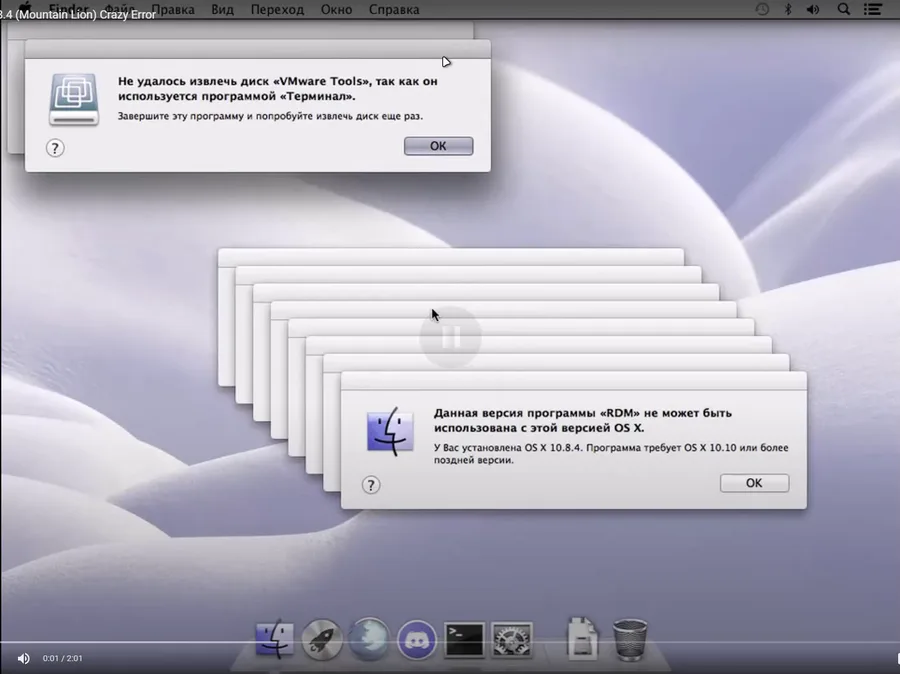Mute the video with speaker button
Image resolution: width=900 pixels, height=674 pixels.
point(24,658)
